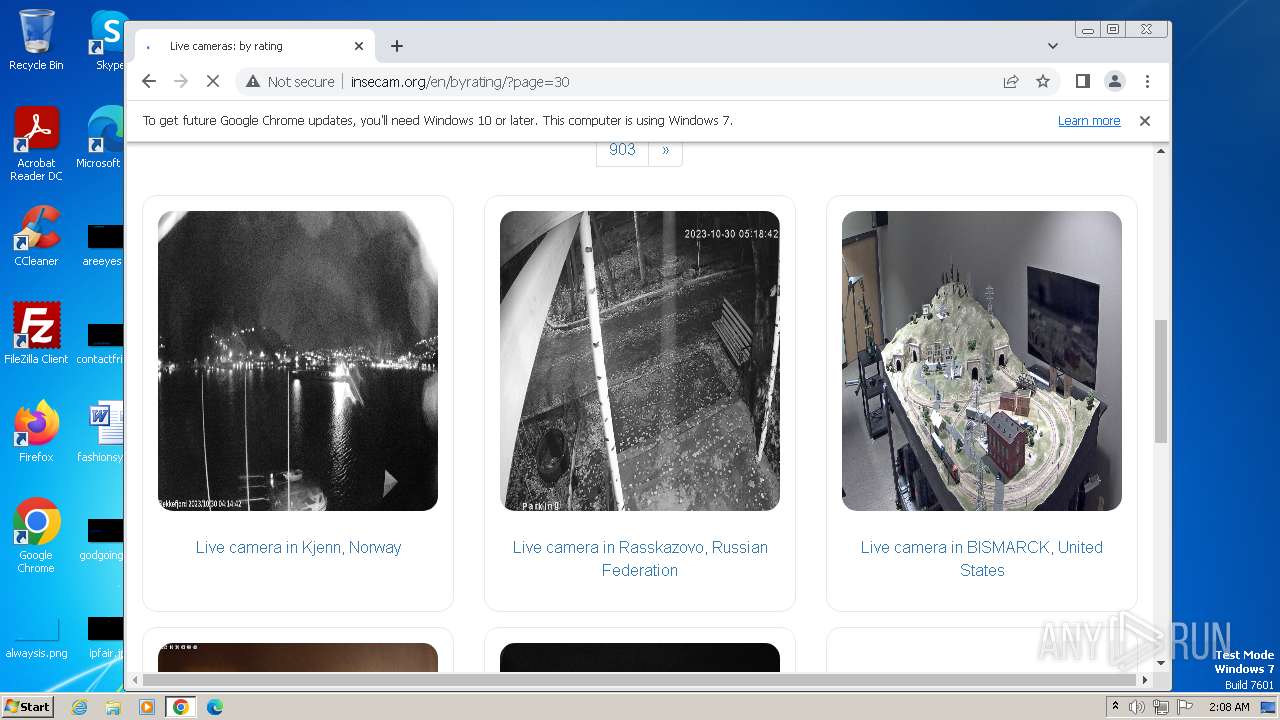Image resolution: width=1280 pixels, height=720 pixels.
Task: Open Internet Explorer from the taskbar
Action: click(80, 707)
